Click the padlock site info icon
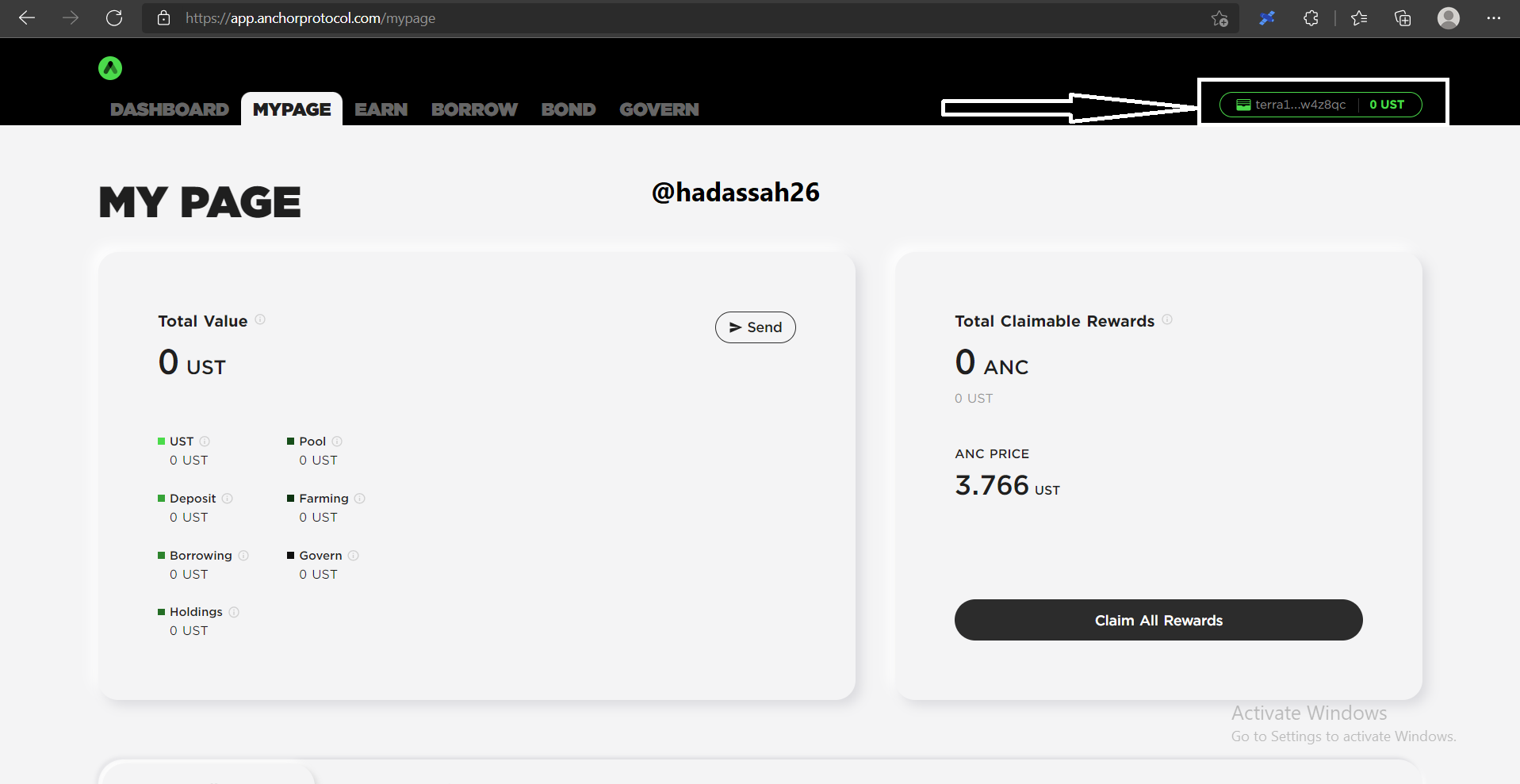The width and height of the screenshot is (1520, 784). (x=163, y=17)
